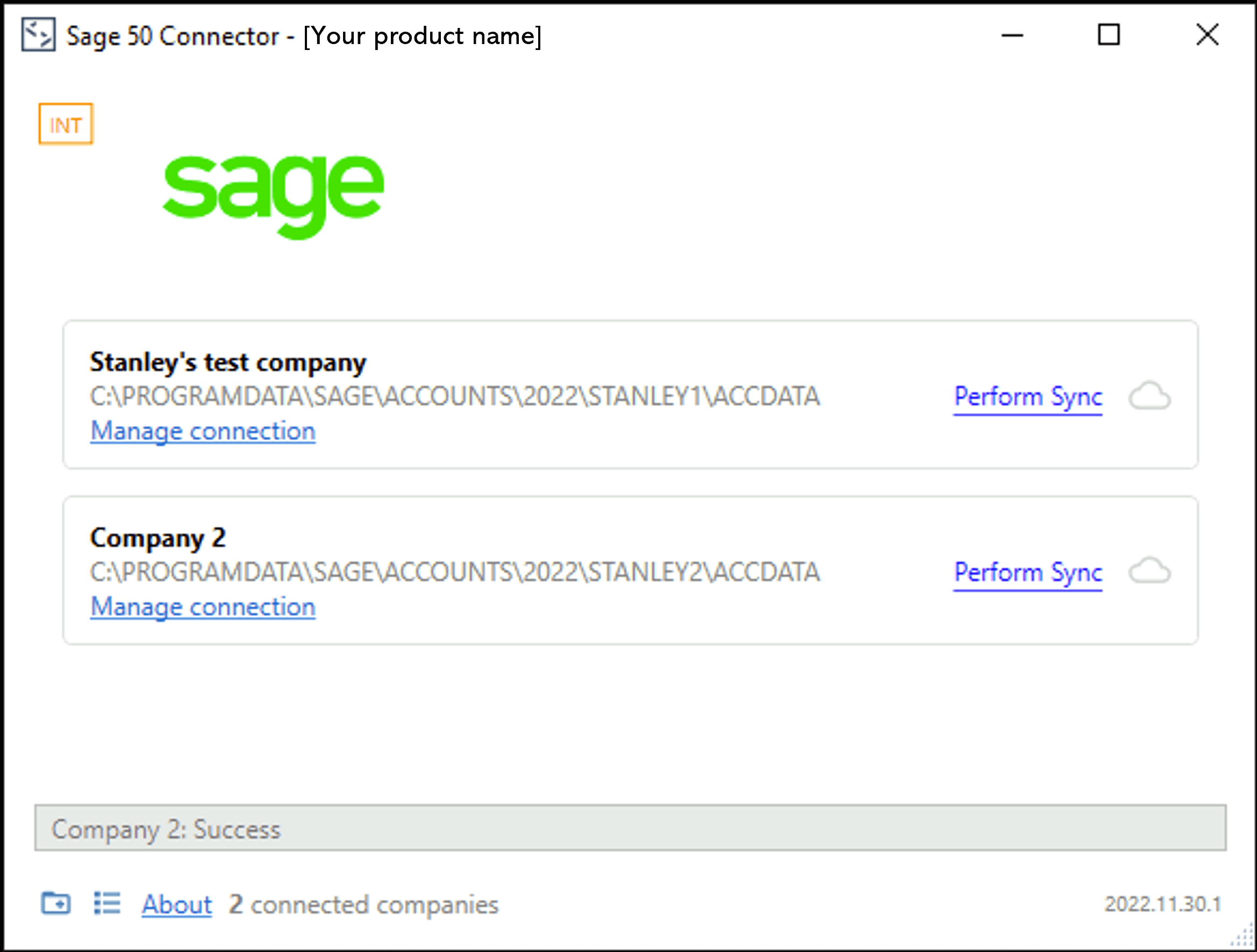
Task: Select Stanley's test company name
Action: coord(228,362)
